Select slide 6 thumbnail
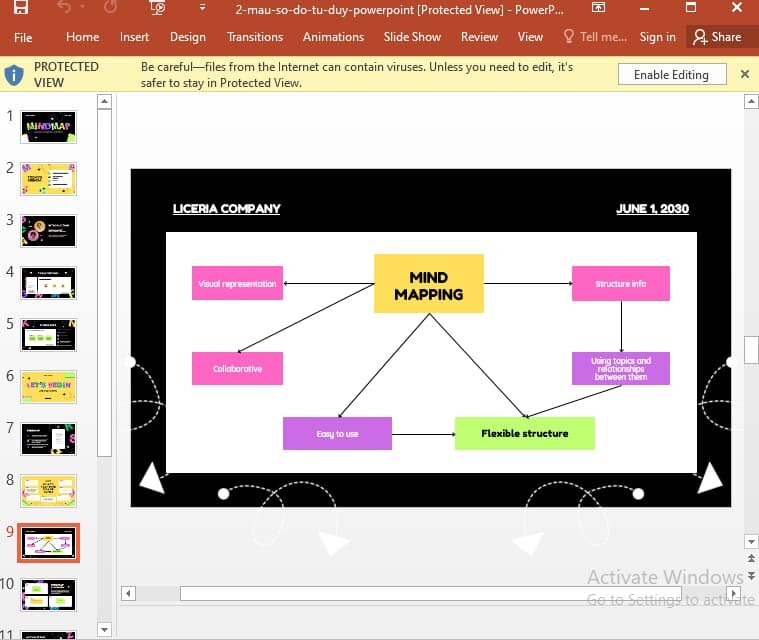This screenshot has width=759, height=640. click(48, 387)
